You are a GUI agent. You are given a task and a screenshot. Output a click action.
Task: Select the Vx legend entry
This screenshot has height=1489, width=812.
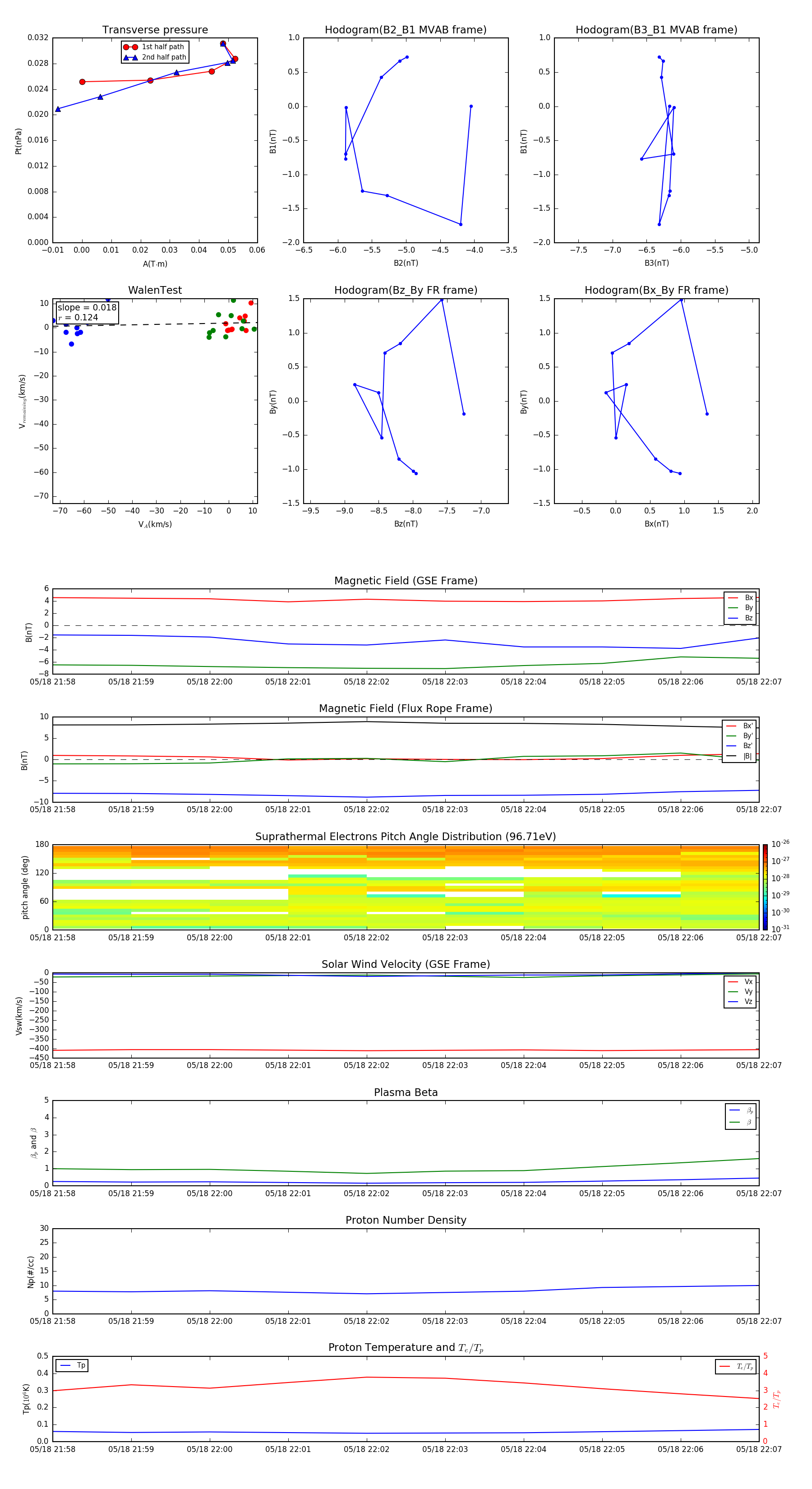(740, 981)
